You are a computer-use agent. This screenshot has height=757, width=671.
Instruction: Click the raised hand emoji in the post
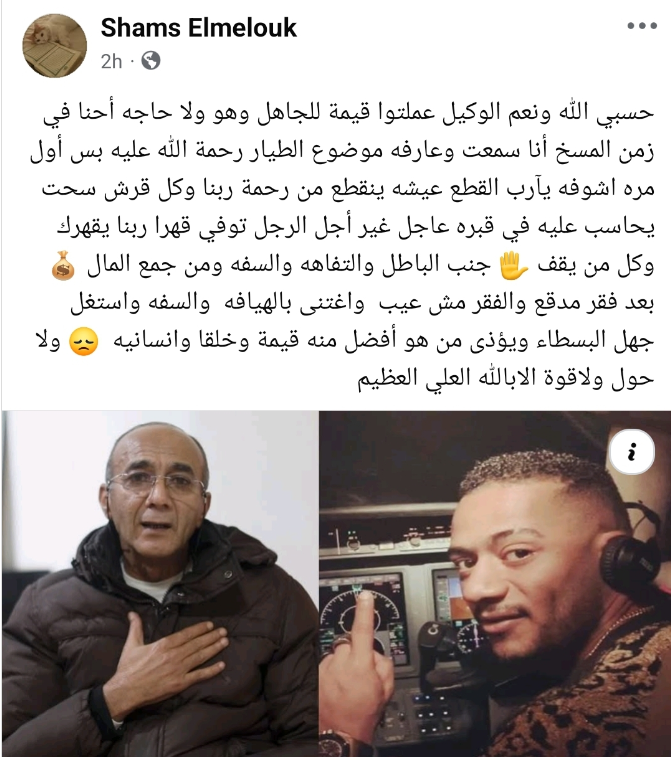pos(513,266)
